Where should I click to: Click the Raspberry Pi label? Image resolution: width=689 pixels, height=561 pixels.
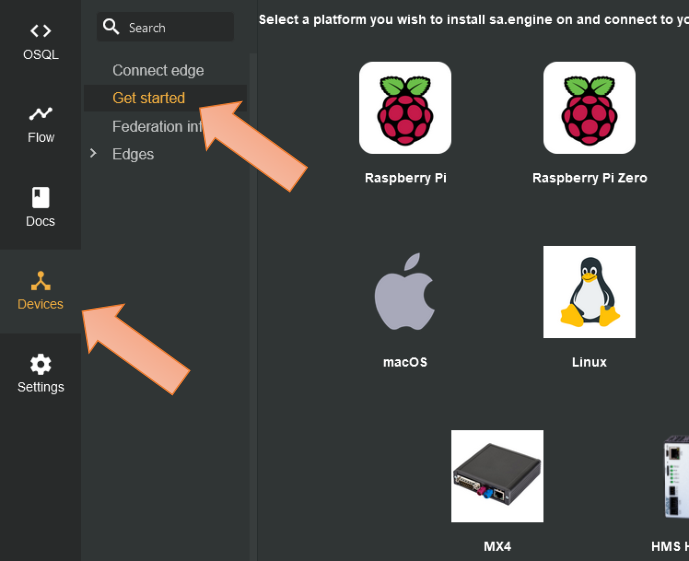(x=405, y=178)
